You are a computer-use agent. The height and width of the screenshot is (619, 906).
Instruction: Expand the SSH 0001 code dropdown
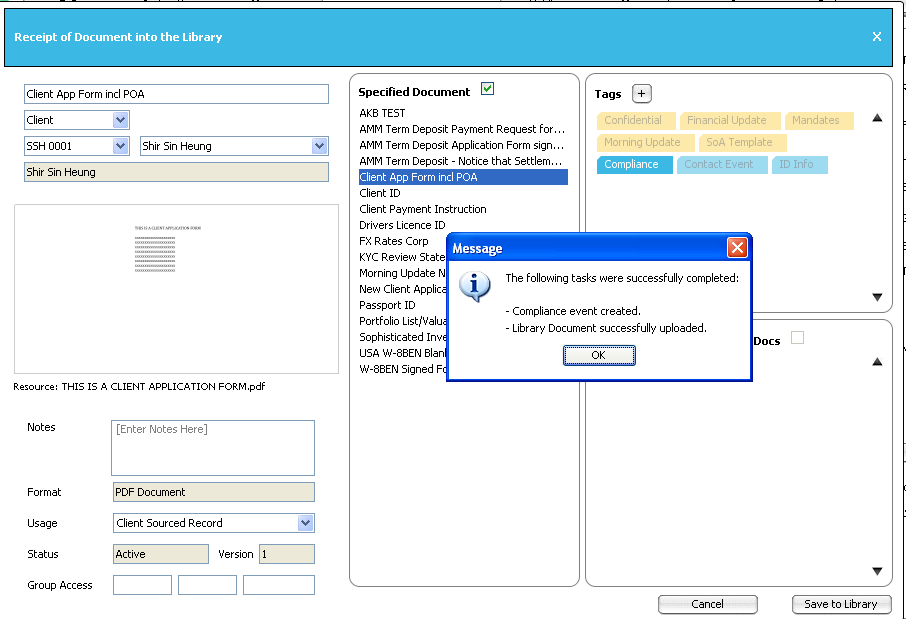(x=121, y=146)
